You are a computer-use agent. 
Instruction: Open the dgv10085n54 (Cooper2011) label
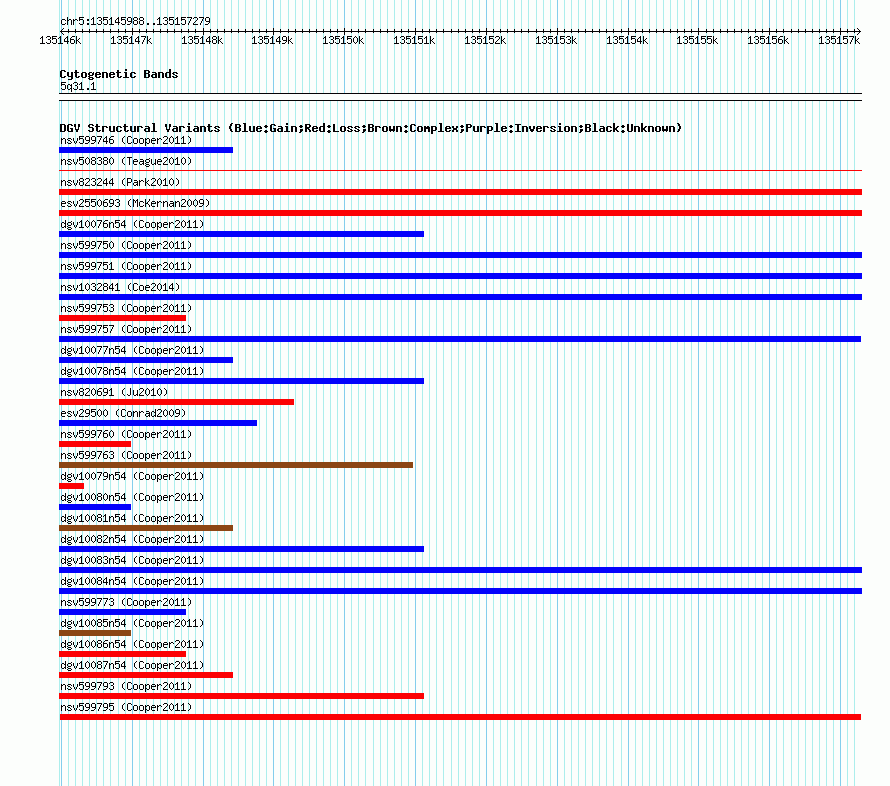[132, 623]
